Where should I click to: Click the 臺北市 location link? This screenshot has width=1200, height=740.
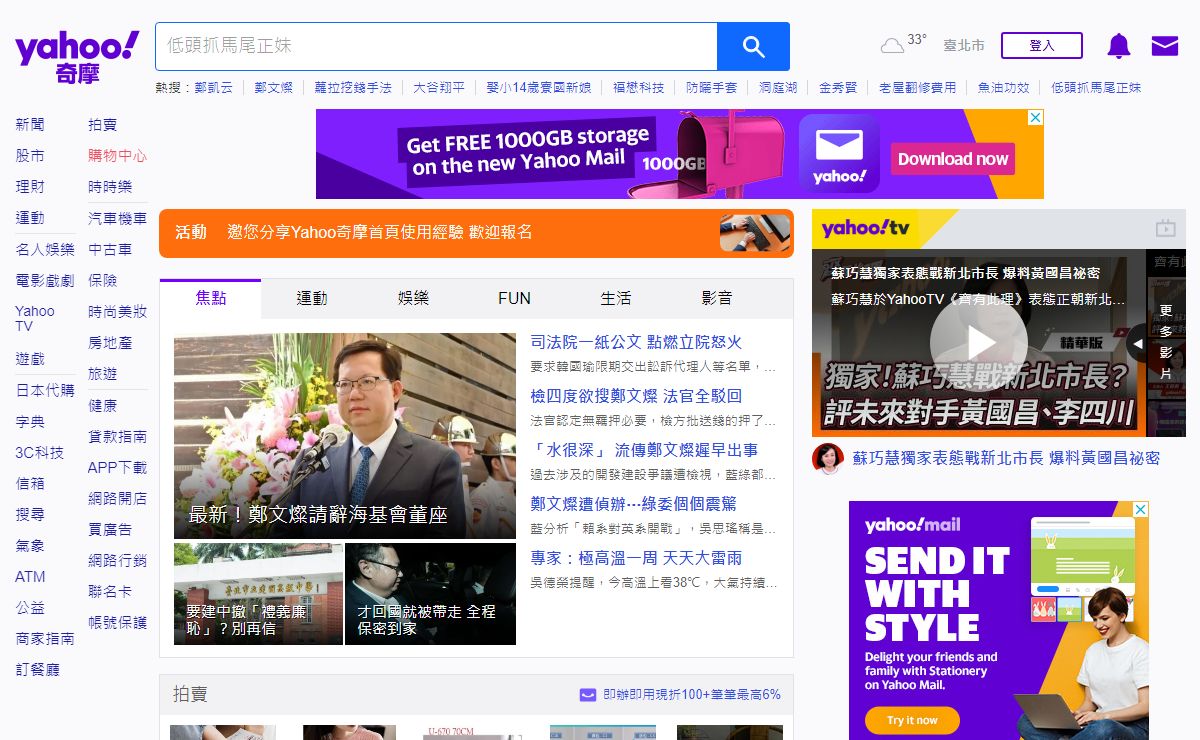(x=964, y=46)
